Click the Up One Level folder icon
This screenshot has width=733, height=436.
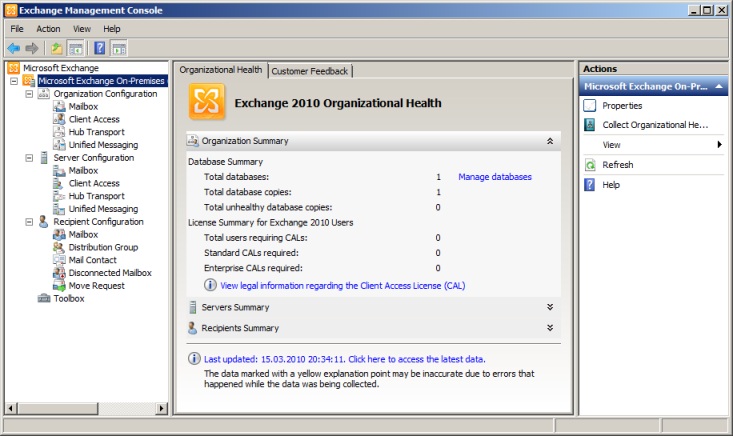pyautogui.click(x=57, y=48)
